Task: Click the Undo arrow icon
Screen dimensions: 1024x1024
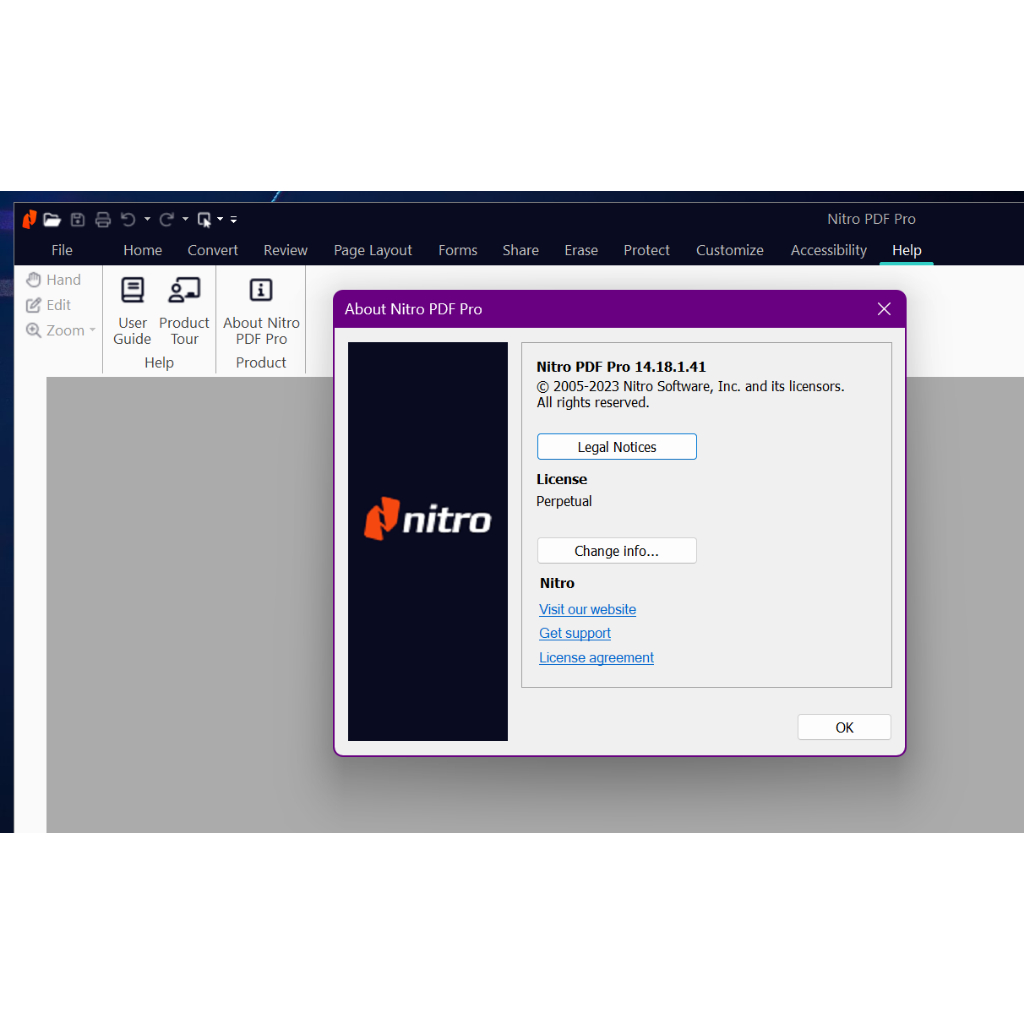Action: (x=128, y=219)
